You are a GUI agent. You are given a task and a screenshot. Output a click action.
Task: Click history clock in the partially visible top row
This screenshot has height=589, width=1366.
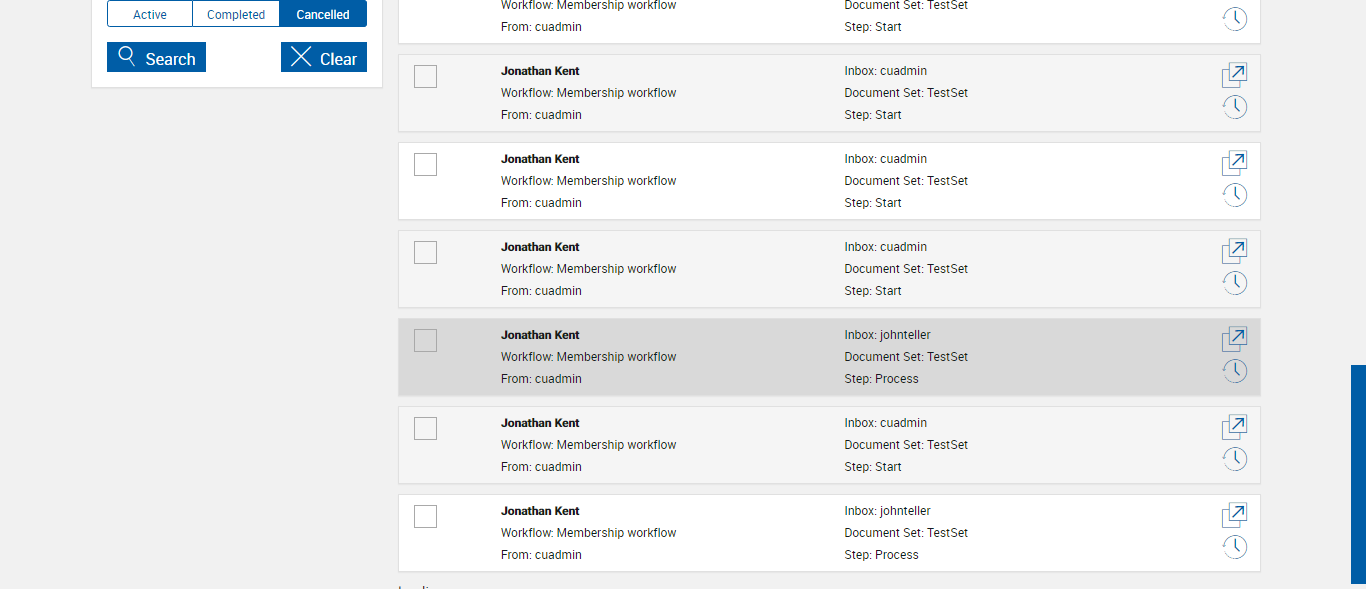coord(1235,19)
